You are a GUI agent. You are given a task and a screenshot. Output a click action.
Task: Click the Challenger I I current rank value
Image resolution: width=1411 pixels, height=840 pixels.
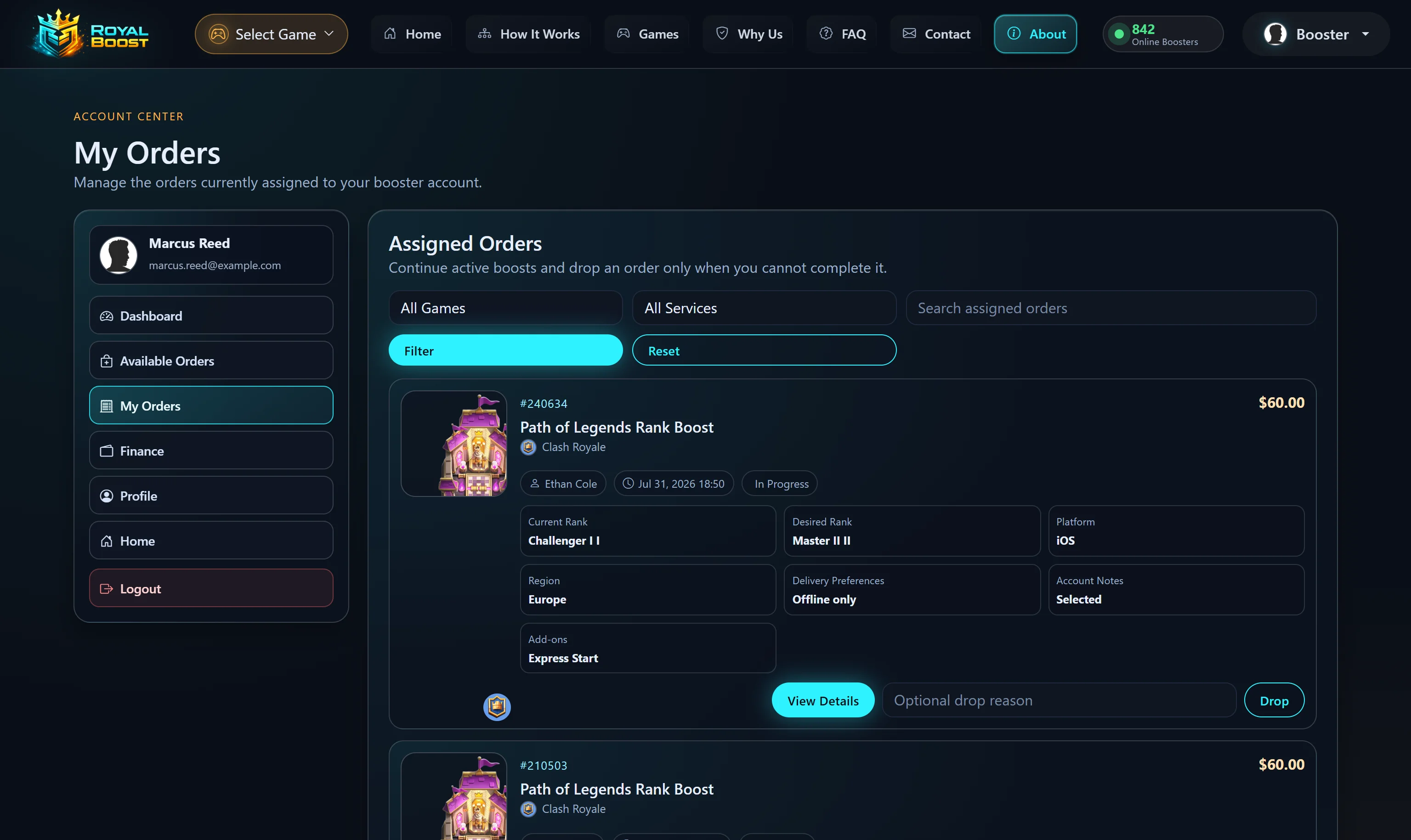click(x=564, y=541)
